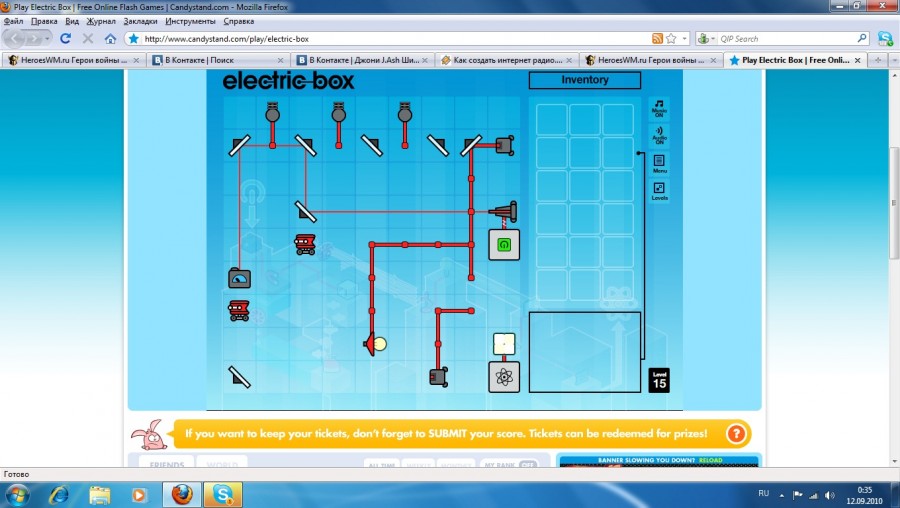Toggle the Audio ON game button

tap(659, 135)
